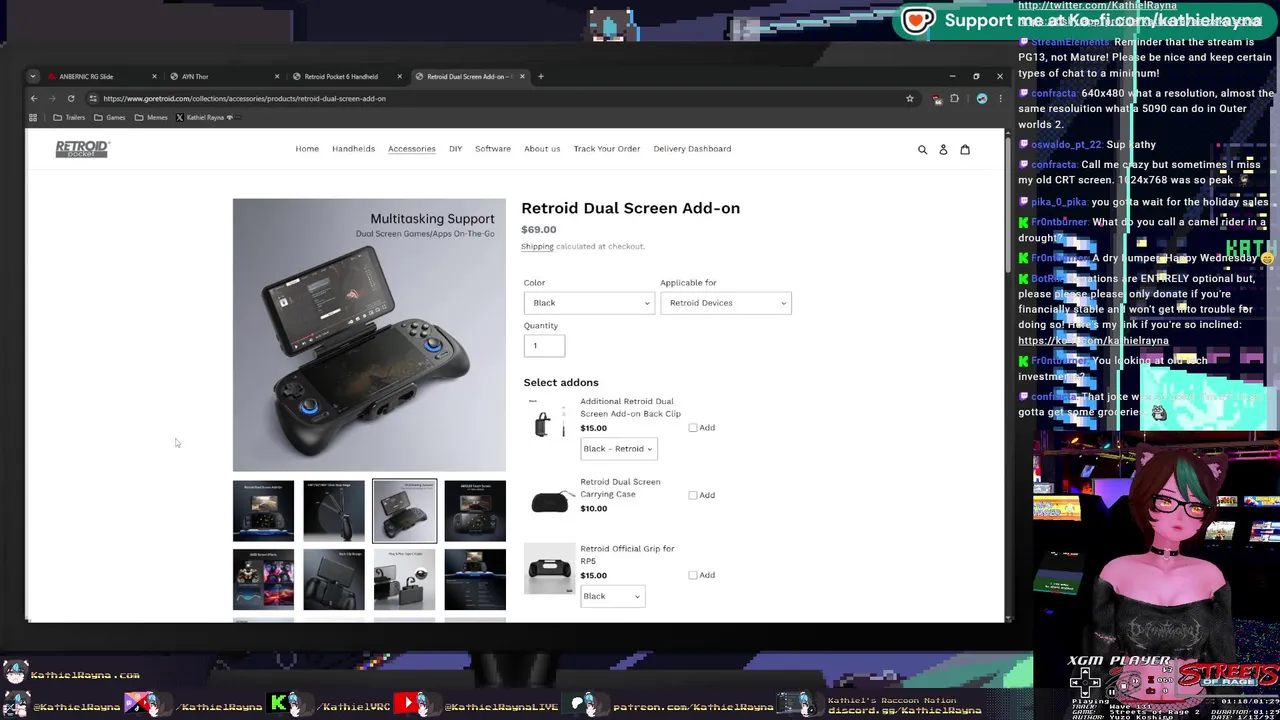The height and width of the screenshot is (720, 1280).
Task: Go back with browser back arrow
Action: tap(33, 98)
